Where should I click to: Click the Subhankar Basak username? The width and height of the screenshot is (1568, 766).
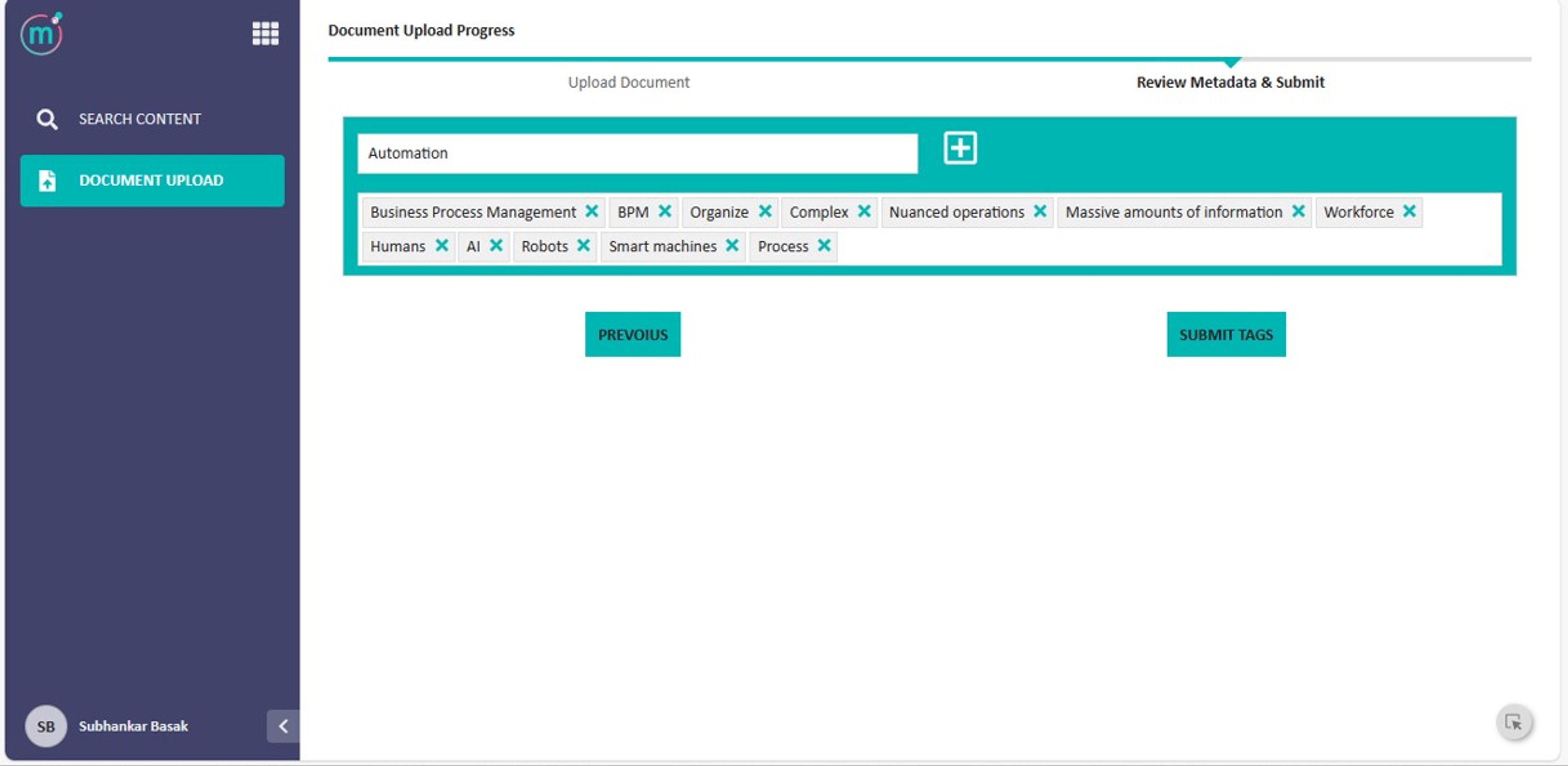pos(133,726)
